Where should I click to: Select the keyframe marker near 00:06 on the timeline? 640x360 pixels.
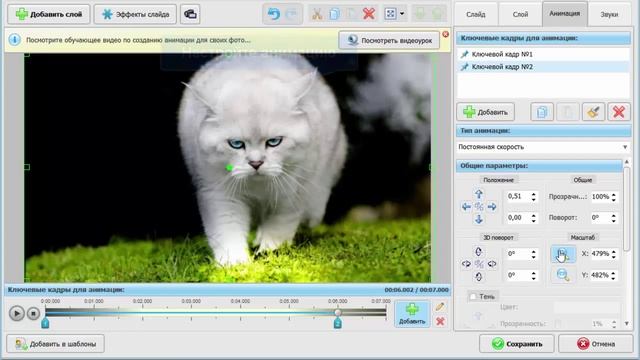(x=338, y=323)
